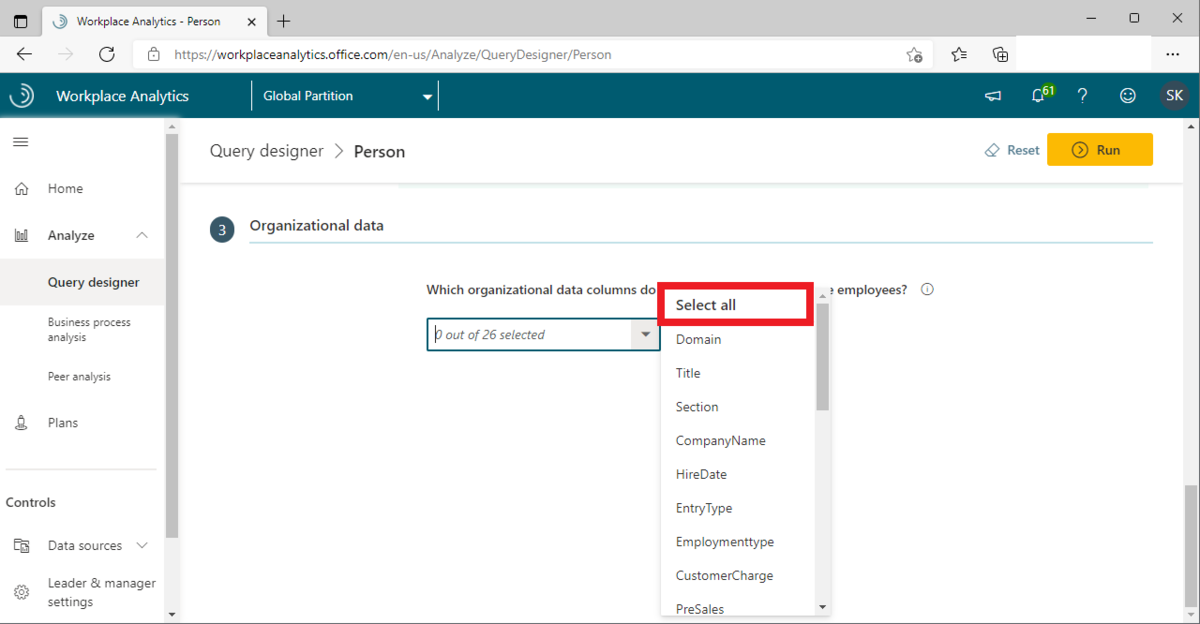Select the Domain column option
This screenshot has height=624, width=1200.
tap(738, 340)
